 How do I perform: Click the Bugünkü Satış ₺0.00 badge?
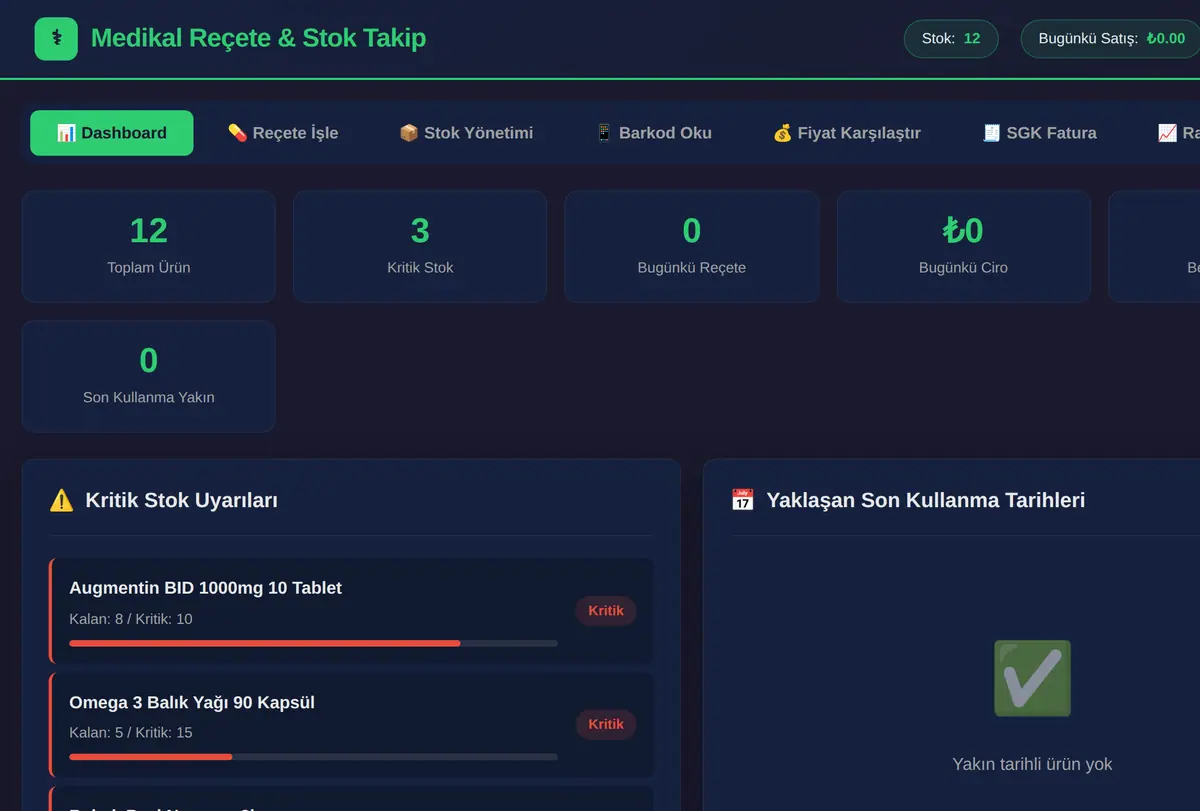[1111, 39]
